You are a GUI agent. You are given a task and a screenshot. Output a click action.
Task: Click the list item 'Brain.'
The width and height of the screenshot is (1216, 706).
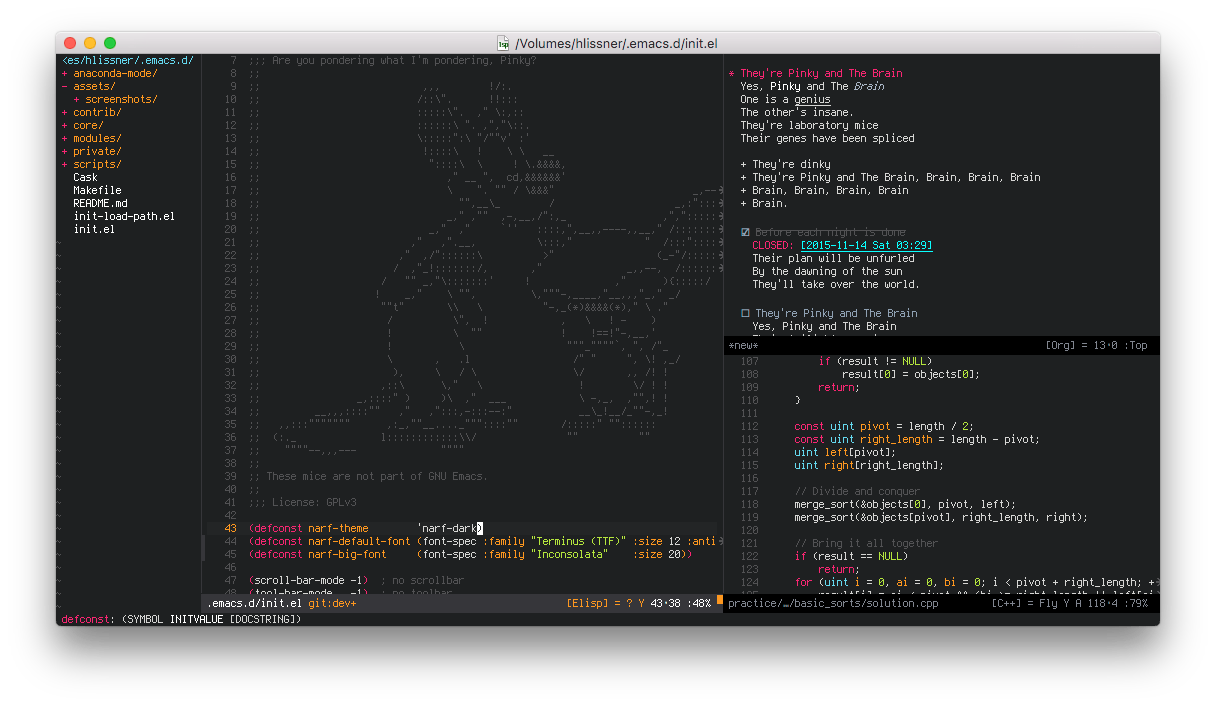pos(770,203)
